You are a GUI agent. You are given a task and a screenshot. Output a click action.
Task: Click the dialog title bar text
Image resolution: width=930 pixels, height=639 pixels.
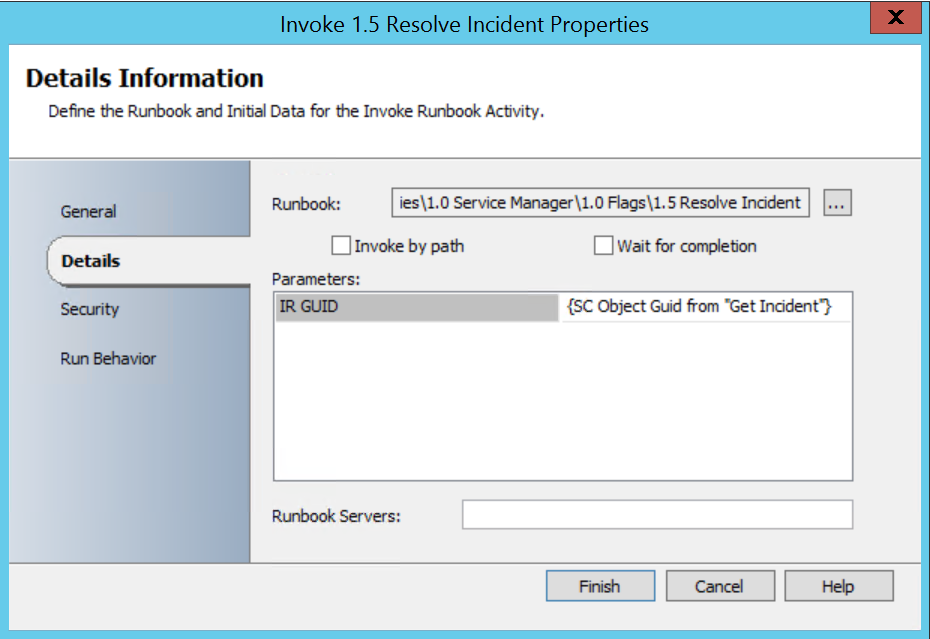pos(464,24)
